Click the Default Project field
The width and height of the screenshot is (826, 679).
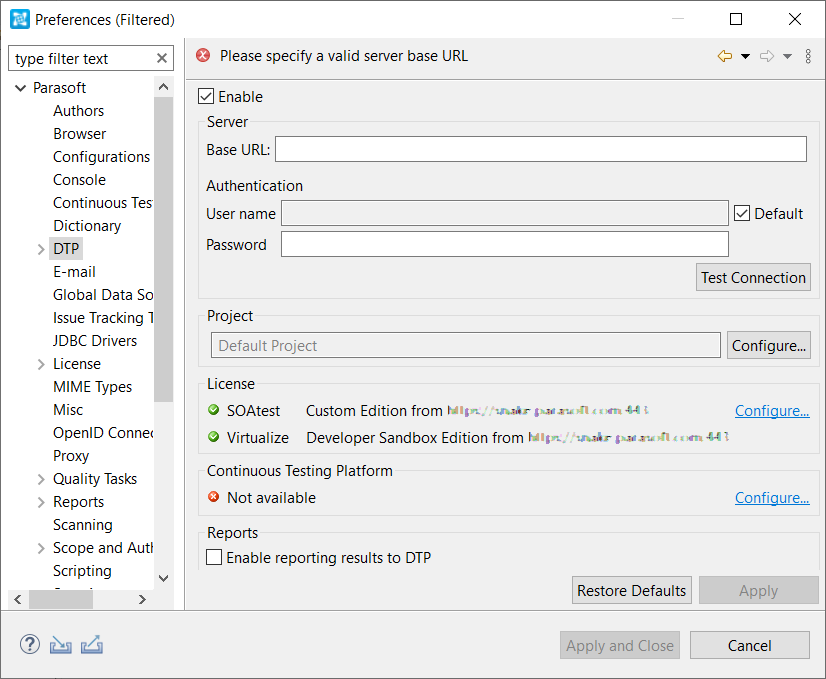(x=466, y=345)
